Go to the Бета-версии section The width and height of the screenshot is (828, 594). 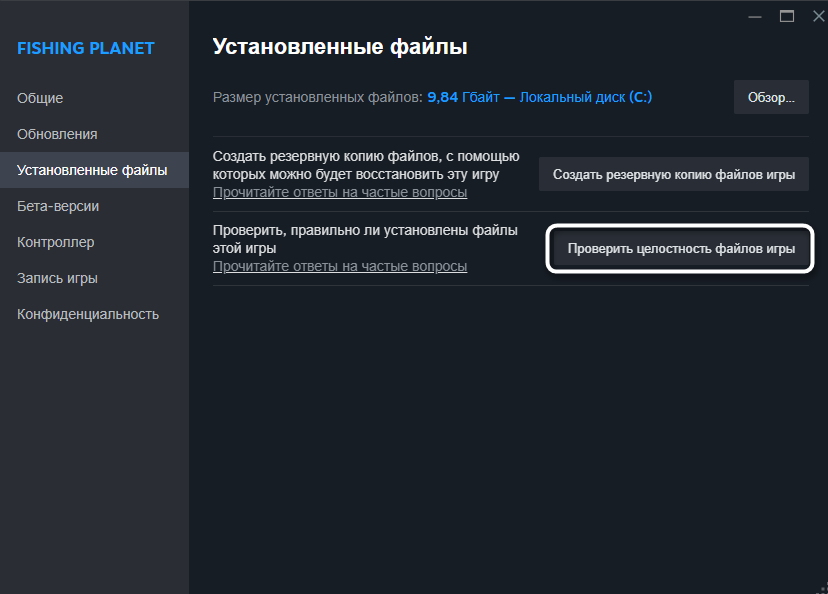tap(60, 205)
